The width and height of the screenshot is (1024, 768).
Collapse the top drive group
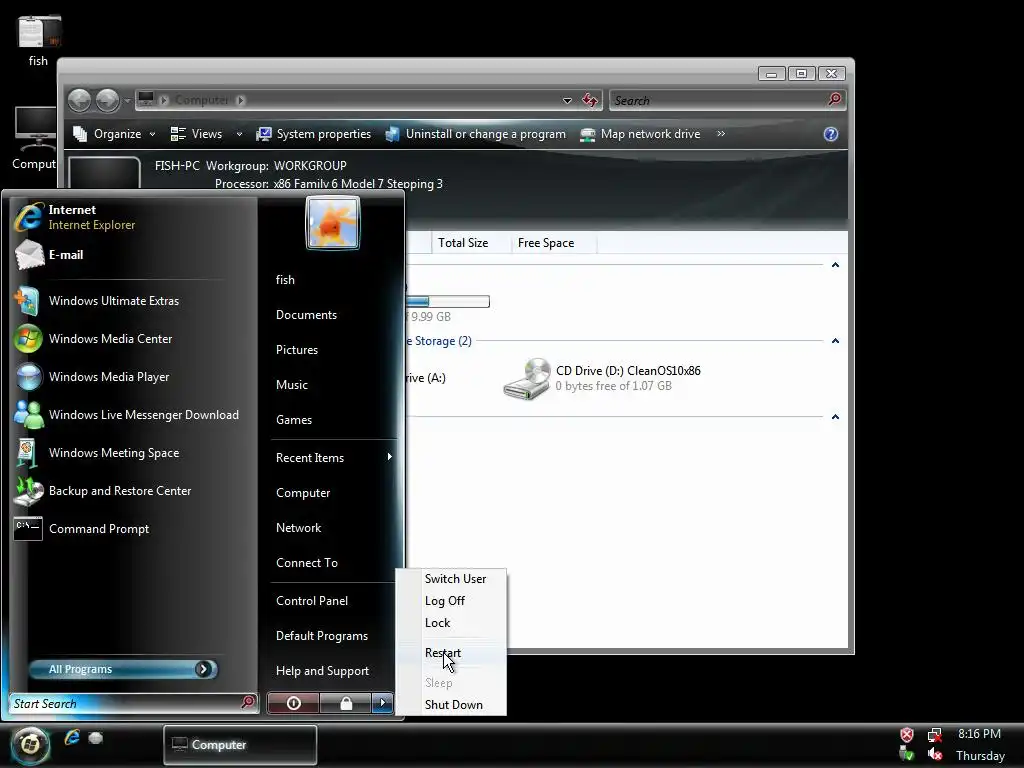point(835,265)
